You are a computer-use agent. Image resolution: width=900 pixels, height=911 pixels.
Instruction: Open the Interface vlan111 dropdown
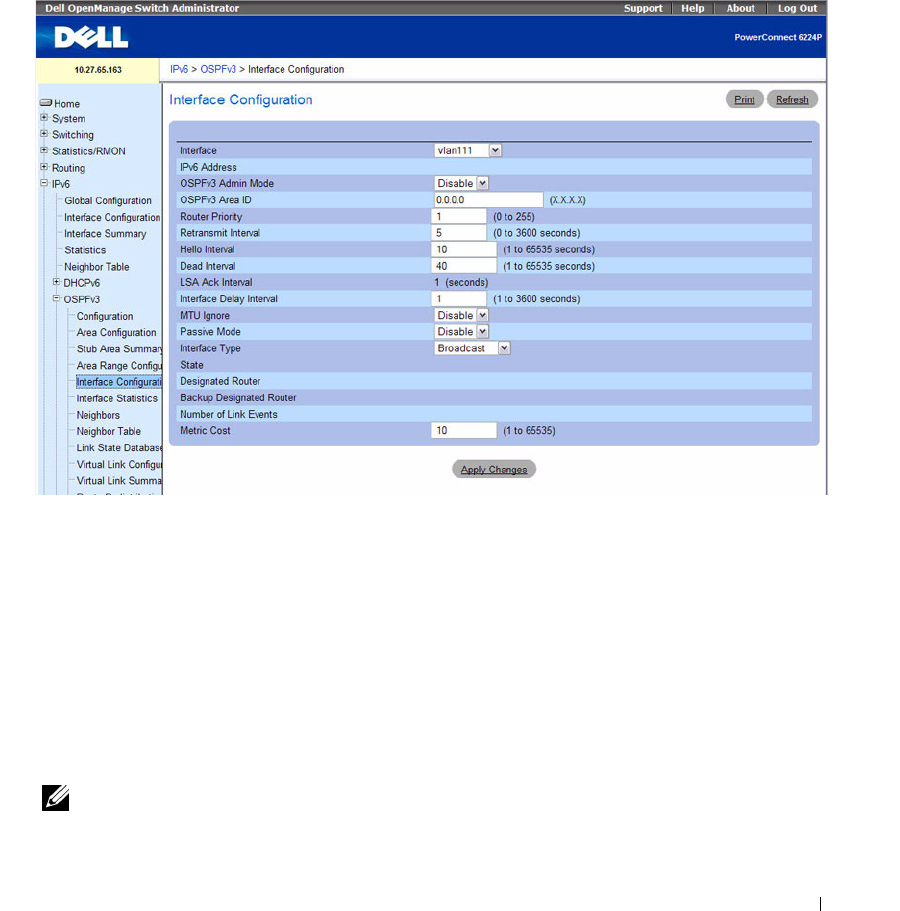(495, 150)
